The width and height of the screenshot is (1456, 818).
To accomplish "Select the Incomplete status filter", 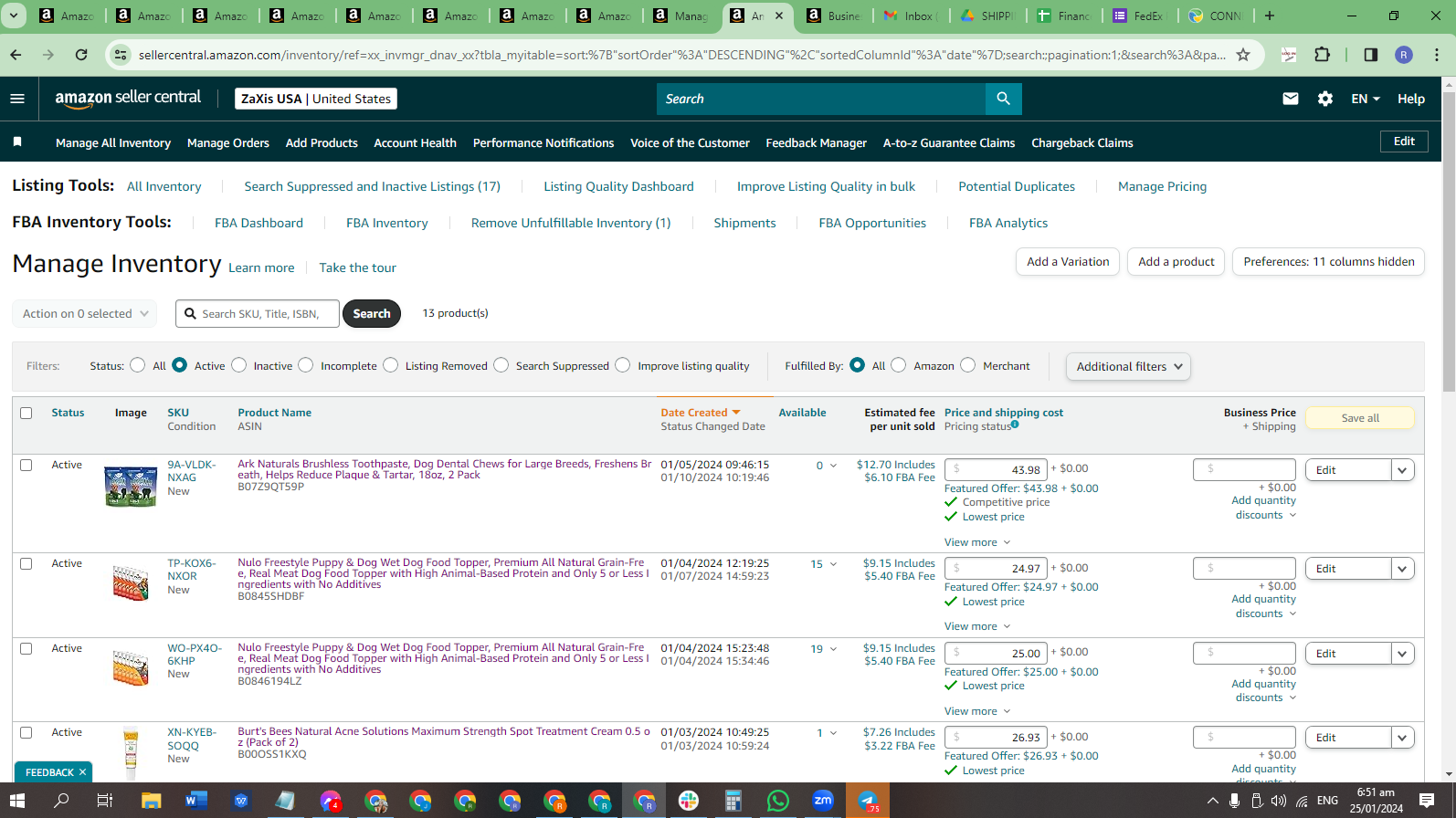I will pyautogui.click(x=306, y=365).
